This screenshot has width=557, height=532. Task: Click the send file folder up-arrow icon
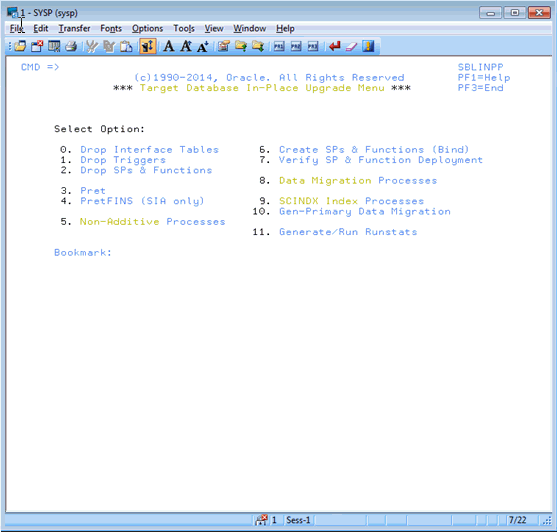click(x=241, y=46)
